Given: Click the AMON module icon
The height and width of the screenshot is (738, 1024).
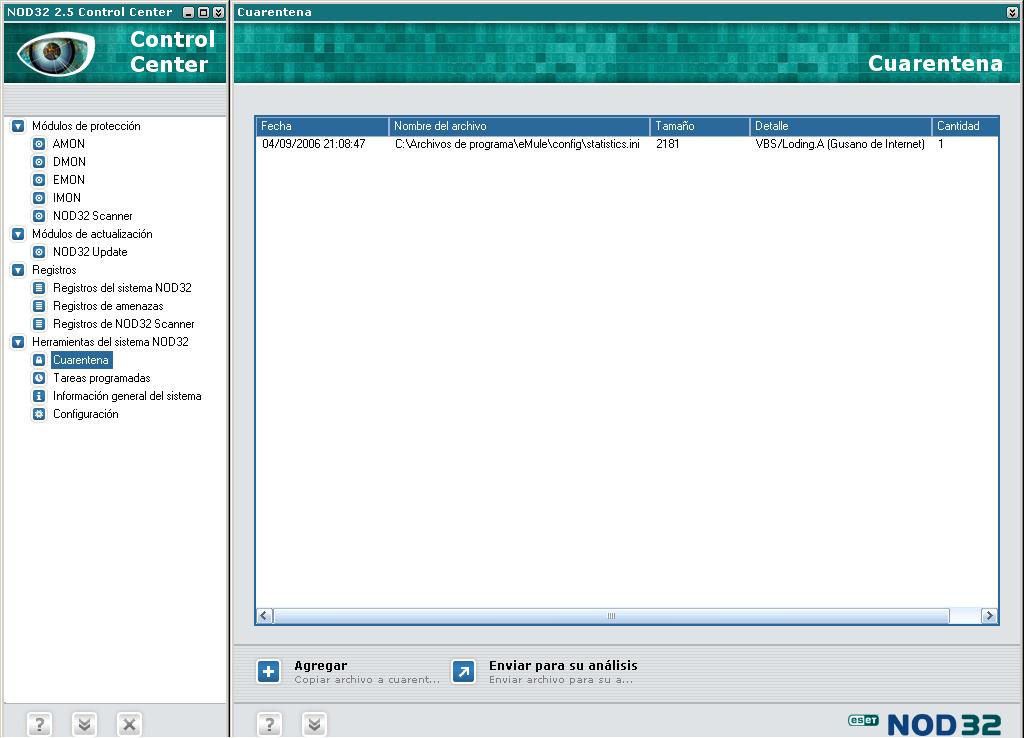Looking at the screenshot, I should click(39, 144).
